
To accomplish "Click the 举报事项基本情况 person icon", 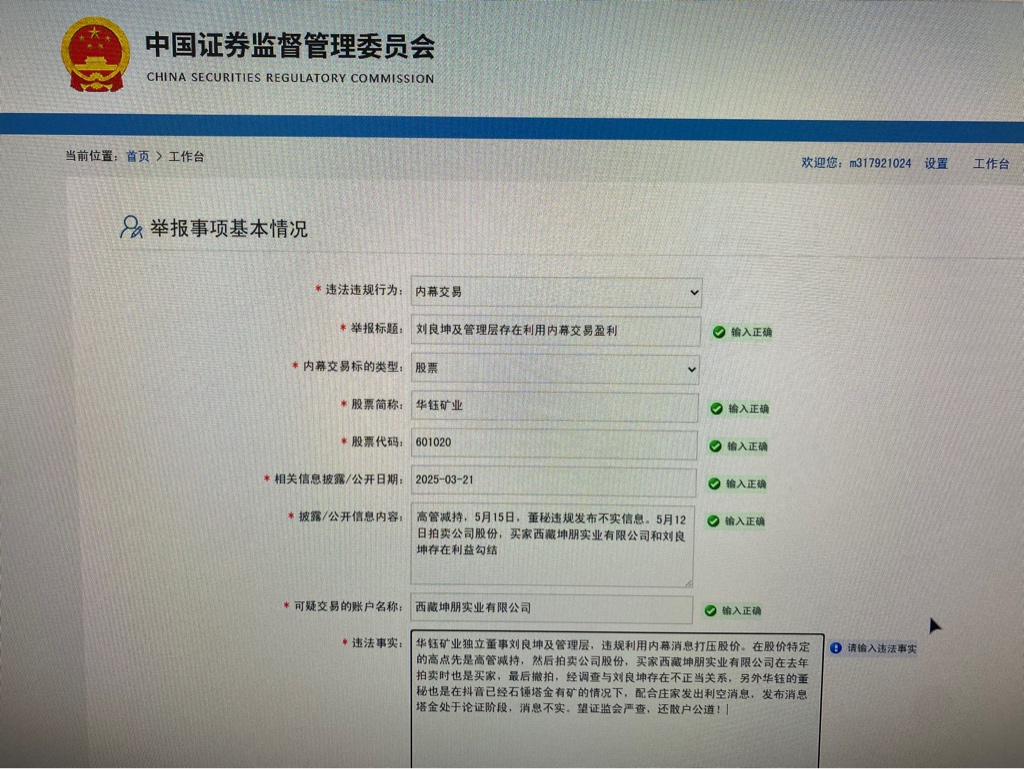I will tap(131, 227).
